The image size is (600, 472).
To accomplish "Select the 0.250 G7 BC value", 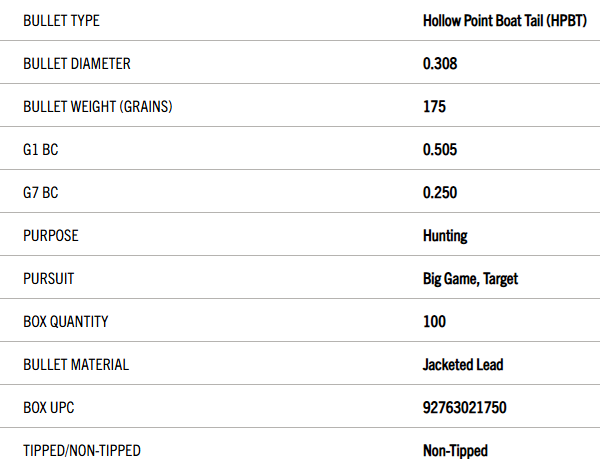I will click(440, 193).
